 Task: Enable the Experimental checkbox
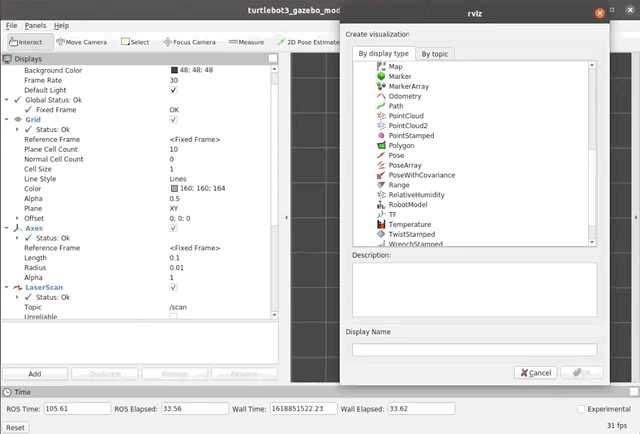tap(582, 409)
